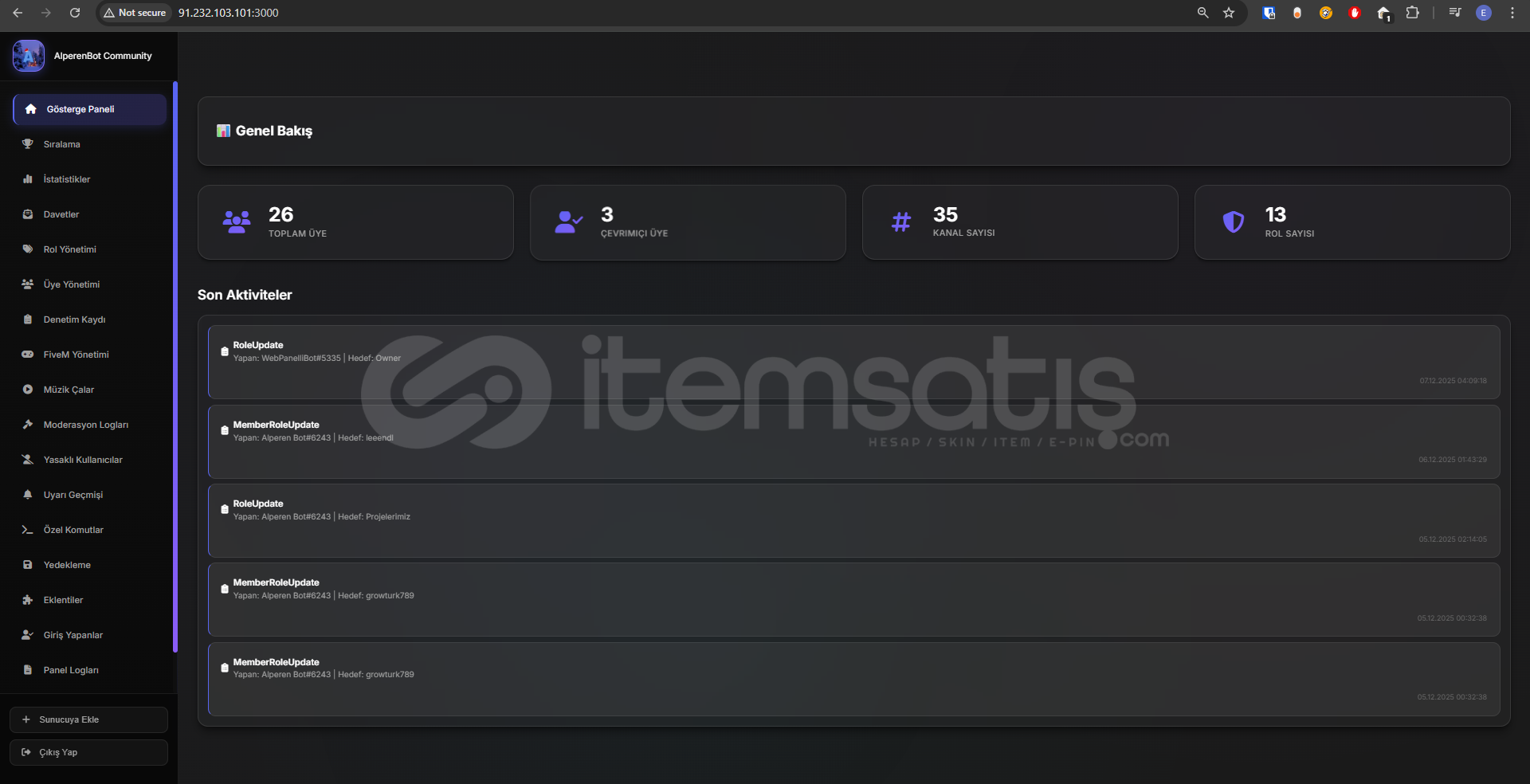The height and width of the screenshot is (784, 1530).
Task: Bookmark this page with star icon
Action: [x=1229, y=13]
